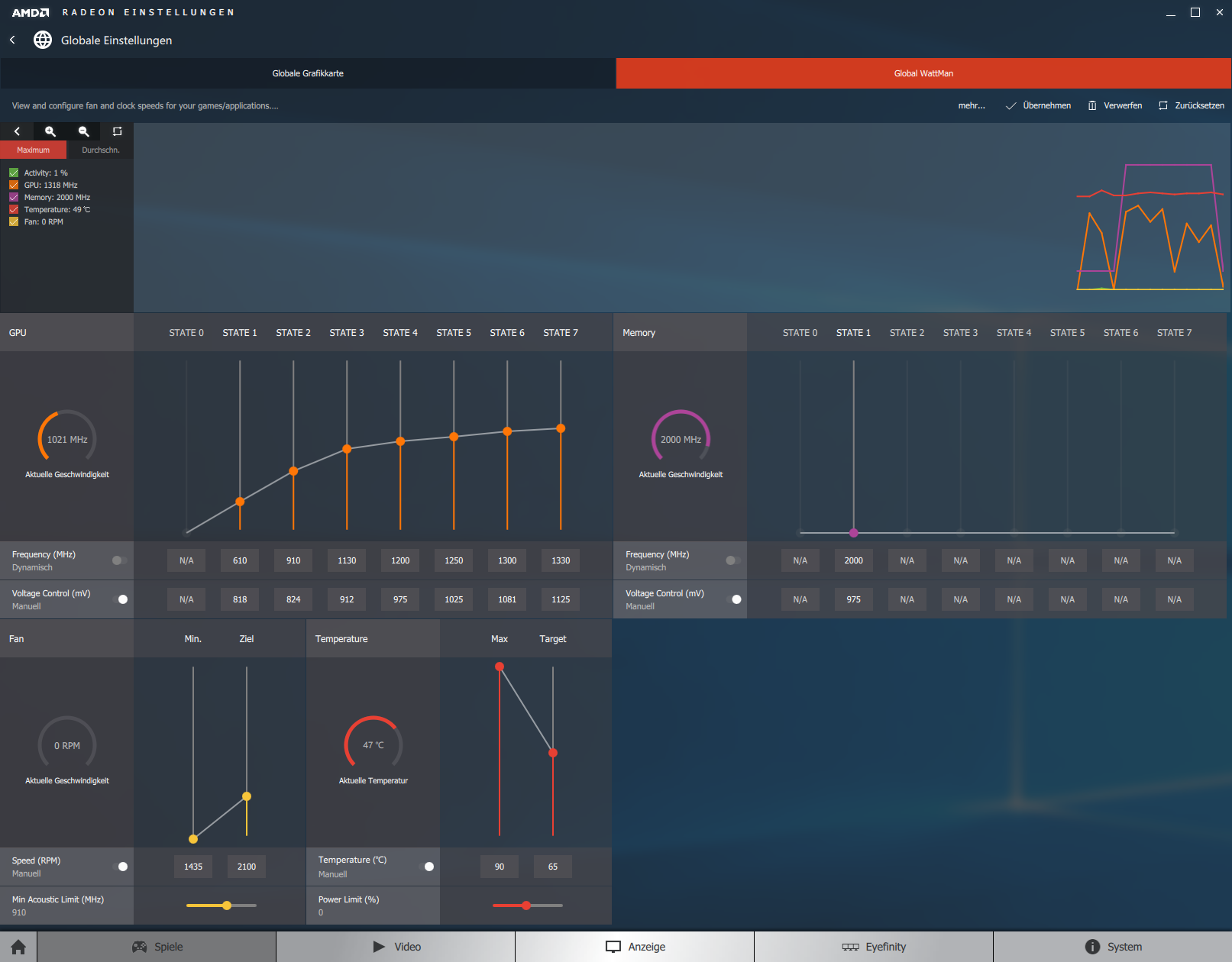The image size is (1232, 962).
Task: Select the Maximum graph mode tab
Action: pyautogui.click(x=33, y=150)
